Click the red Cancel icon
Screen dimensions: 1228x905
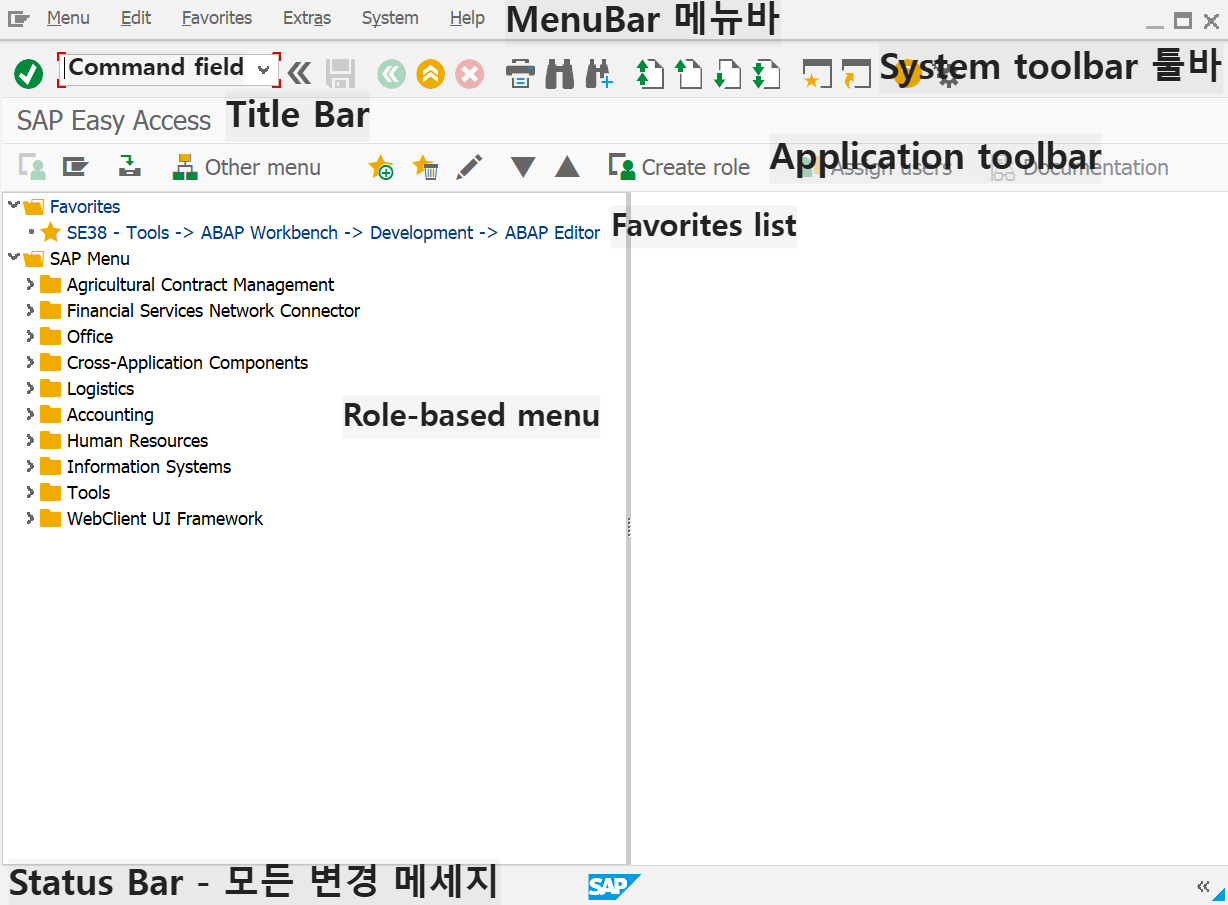click(x=469, y=73)
